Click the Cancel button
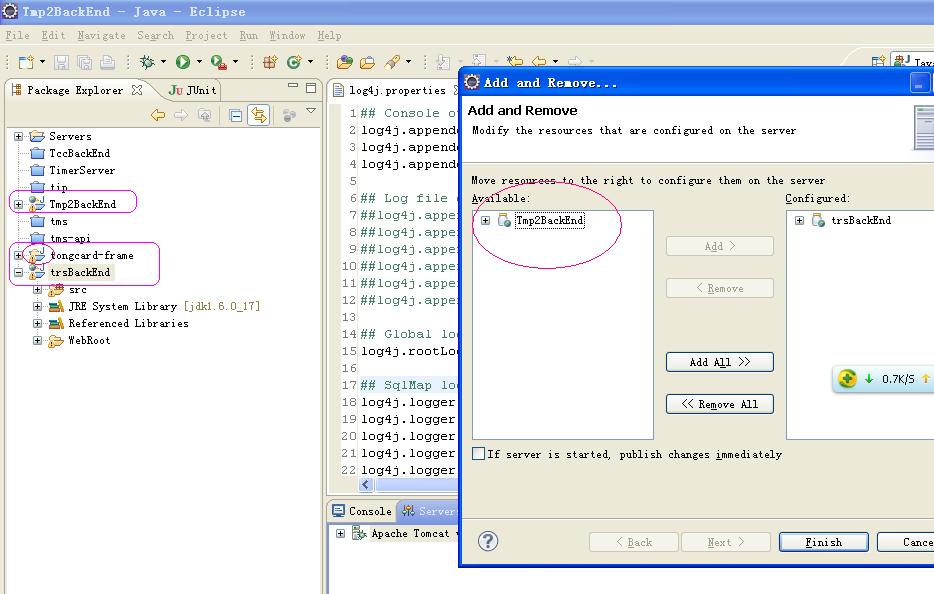The height and width of the screenshot is (594, 934). click(905, 542)
